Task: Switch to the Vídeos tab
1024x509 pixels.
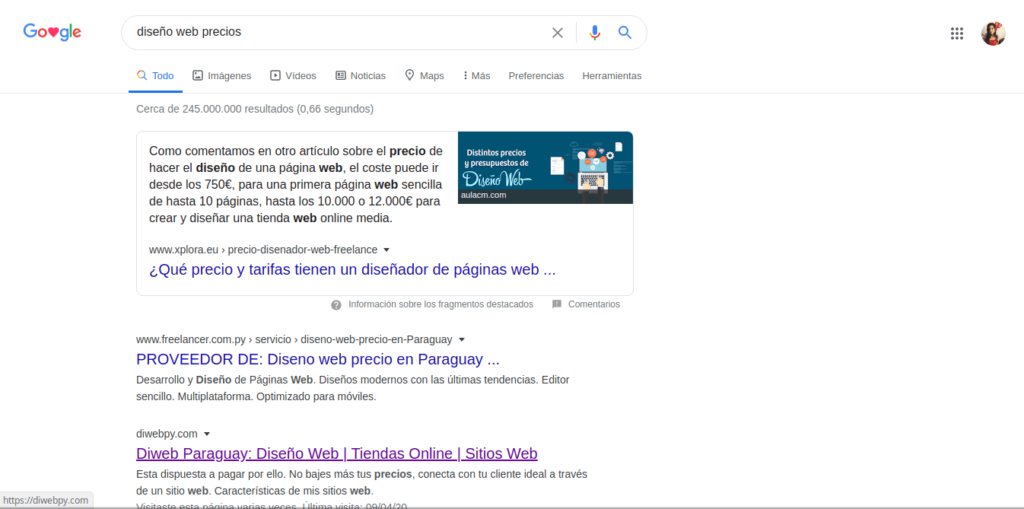Action: (293, 76)
